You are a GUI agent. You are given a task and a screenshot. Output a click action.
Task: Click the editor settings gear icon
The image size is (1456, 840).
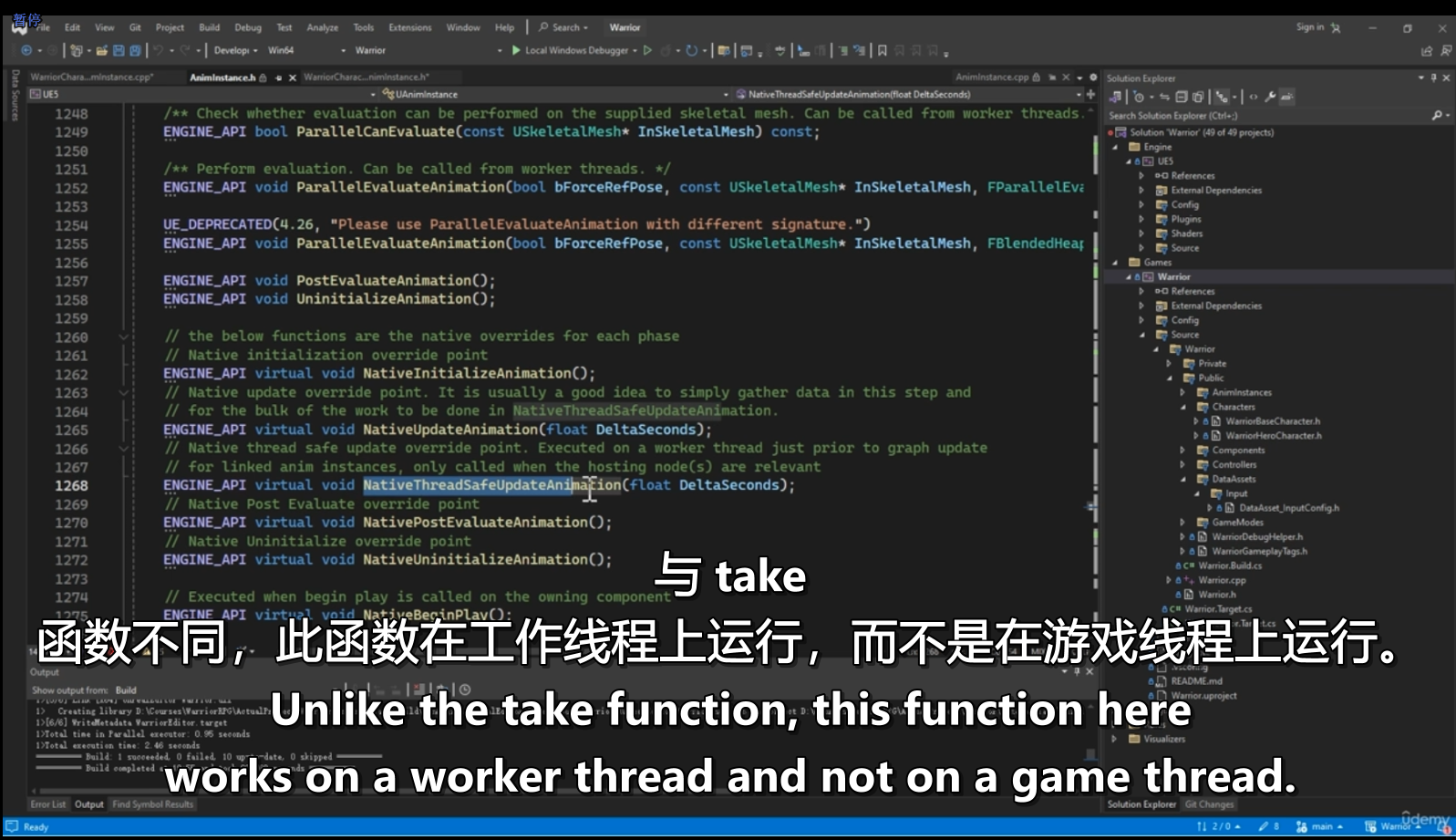[1093, 78]
